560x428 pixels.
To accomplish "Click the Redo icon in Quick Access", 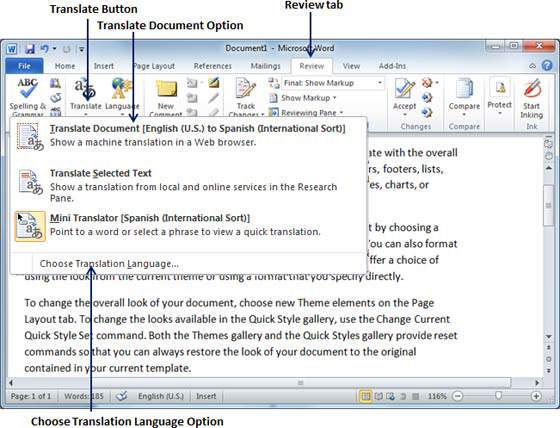I will (x=66, y=49).
